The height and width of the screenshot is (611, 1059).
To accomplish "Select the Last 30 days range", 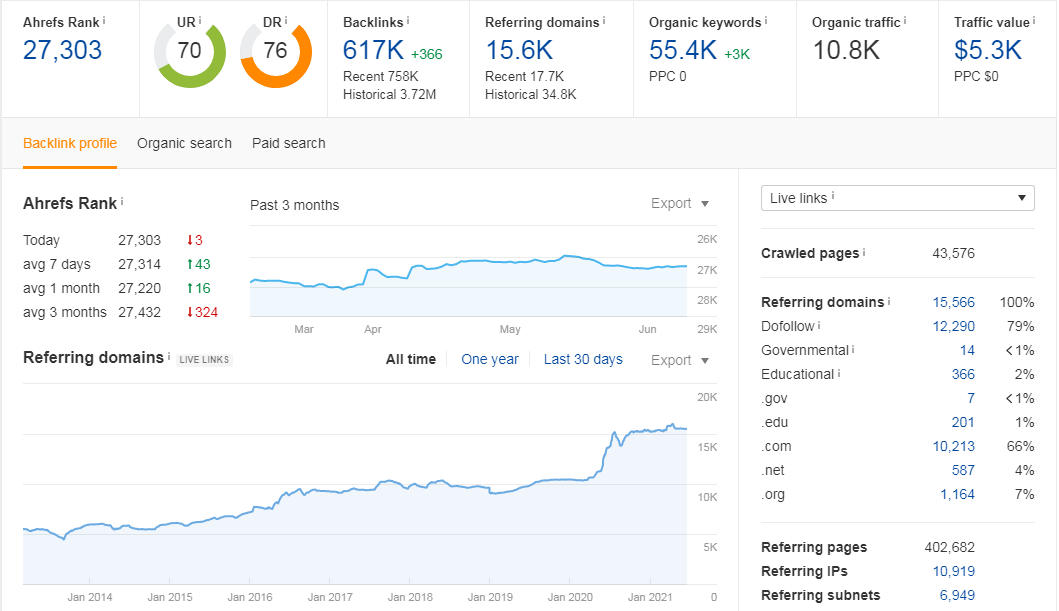I will coord(583,359).
